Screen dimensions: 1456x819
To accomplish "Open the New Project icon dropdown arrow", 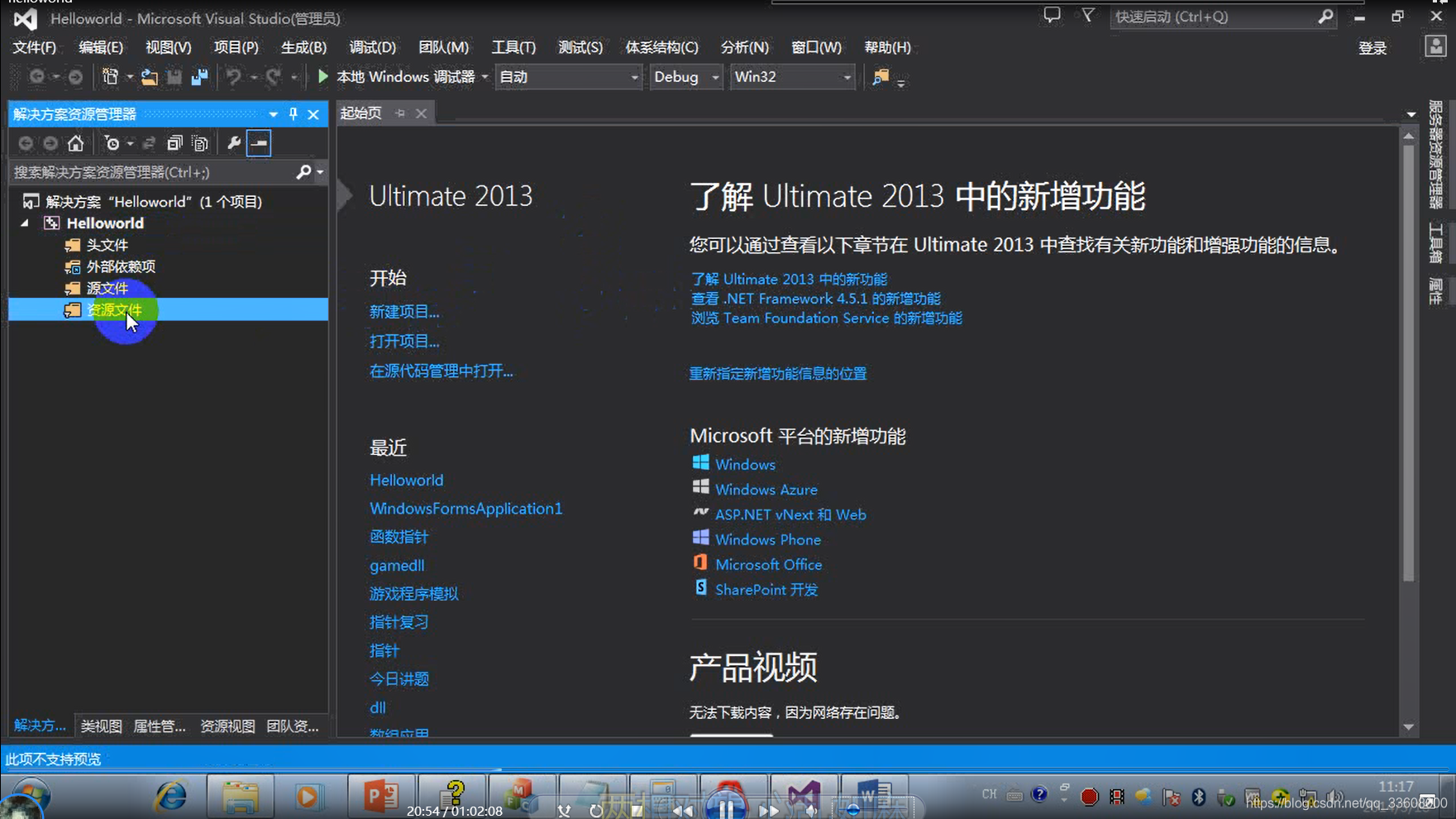I will 130,77.
